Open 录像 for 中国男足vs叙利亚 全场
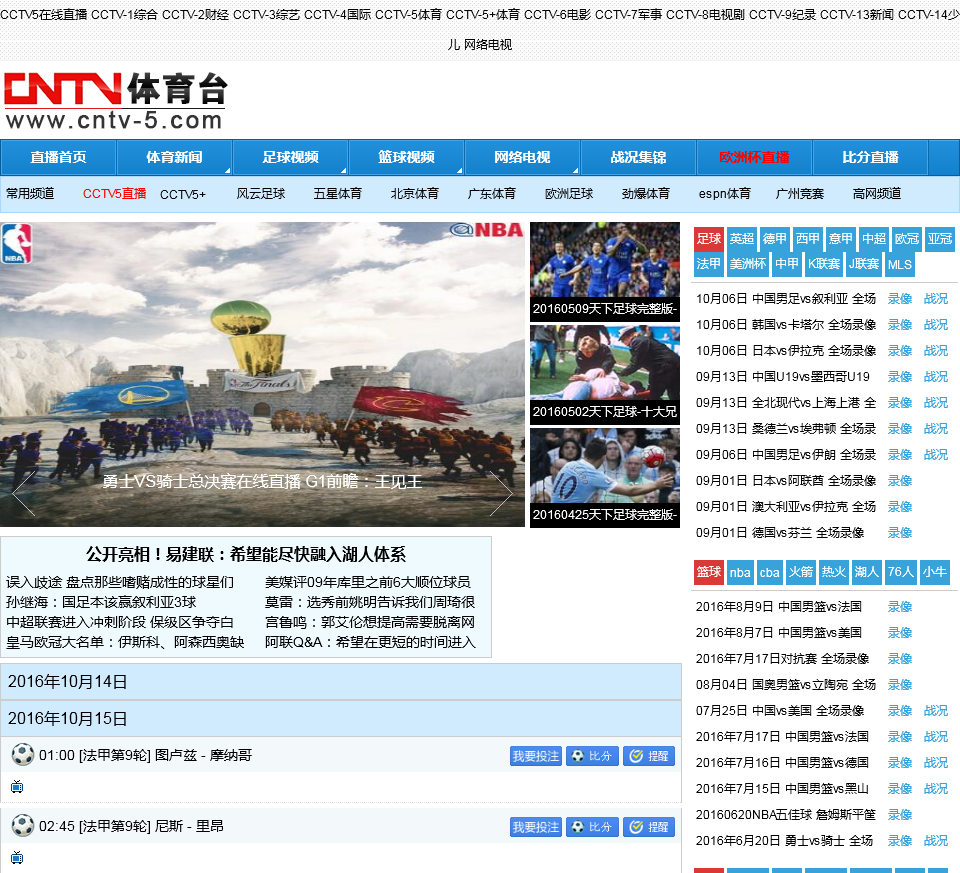This screenshot has width=960, height=873. (900, 299)
